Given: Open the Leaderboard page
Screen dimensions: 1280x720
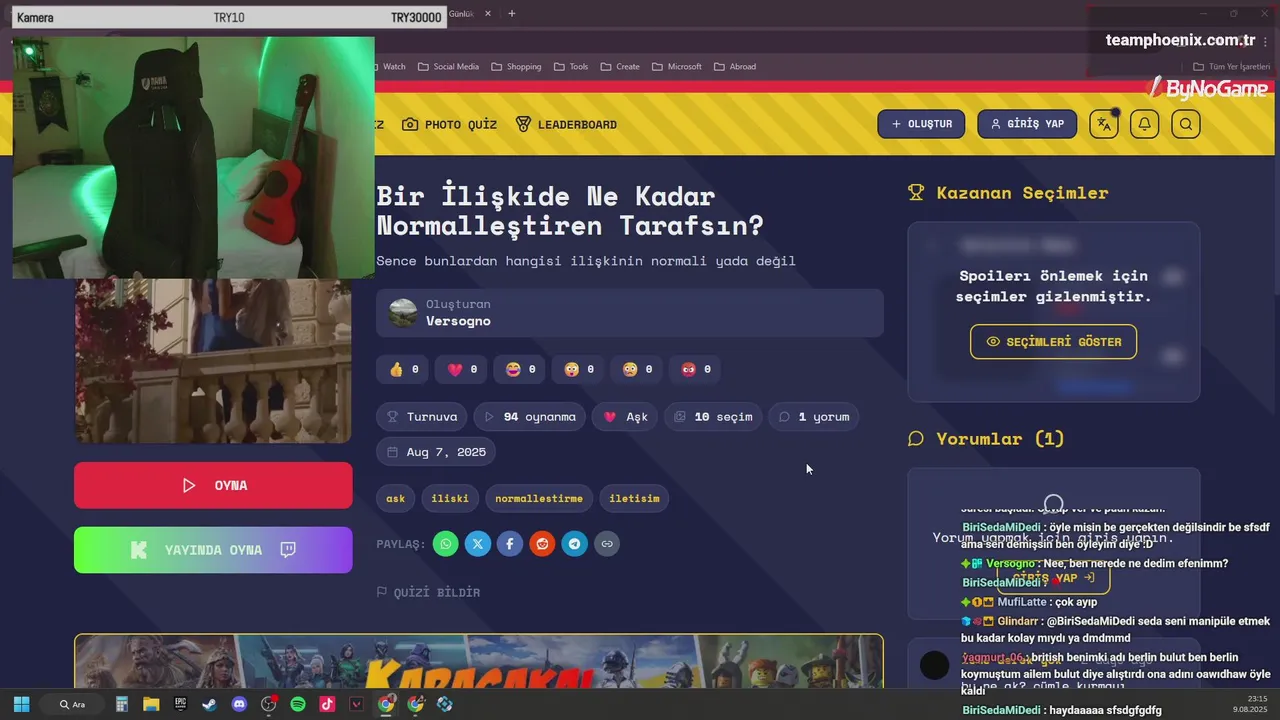Looking at the screenshot, I should tap(566, 124).
